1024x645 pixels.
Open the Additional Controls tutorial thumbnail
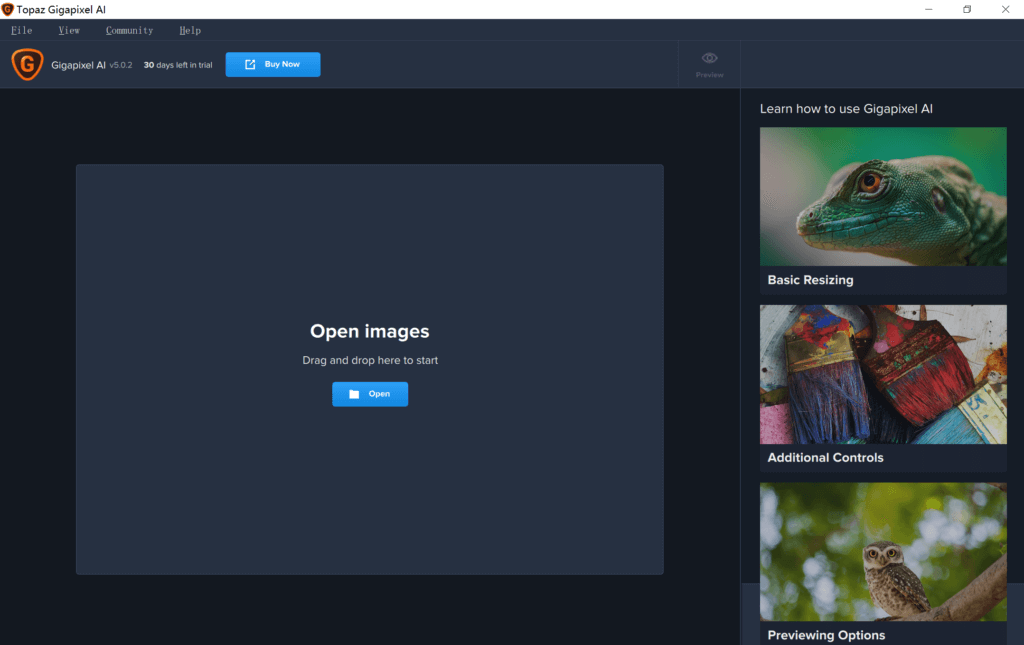883,374
